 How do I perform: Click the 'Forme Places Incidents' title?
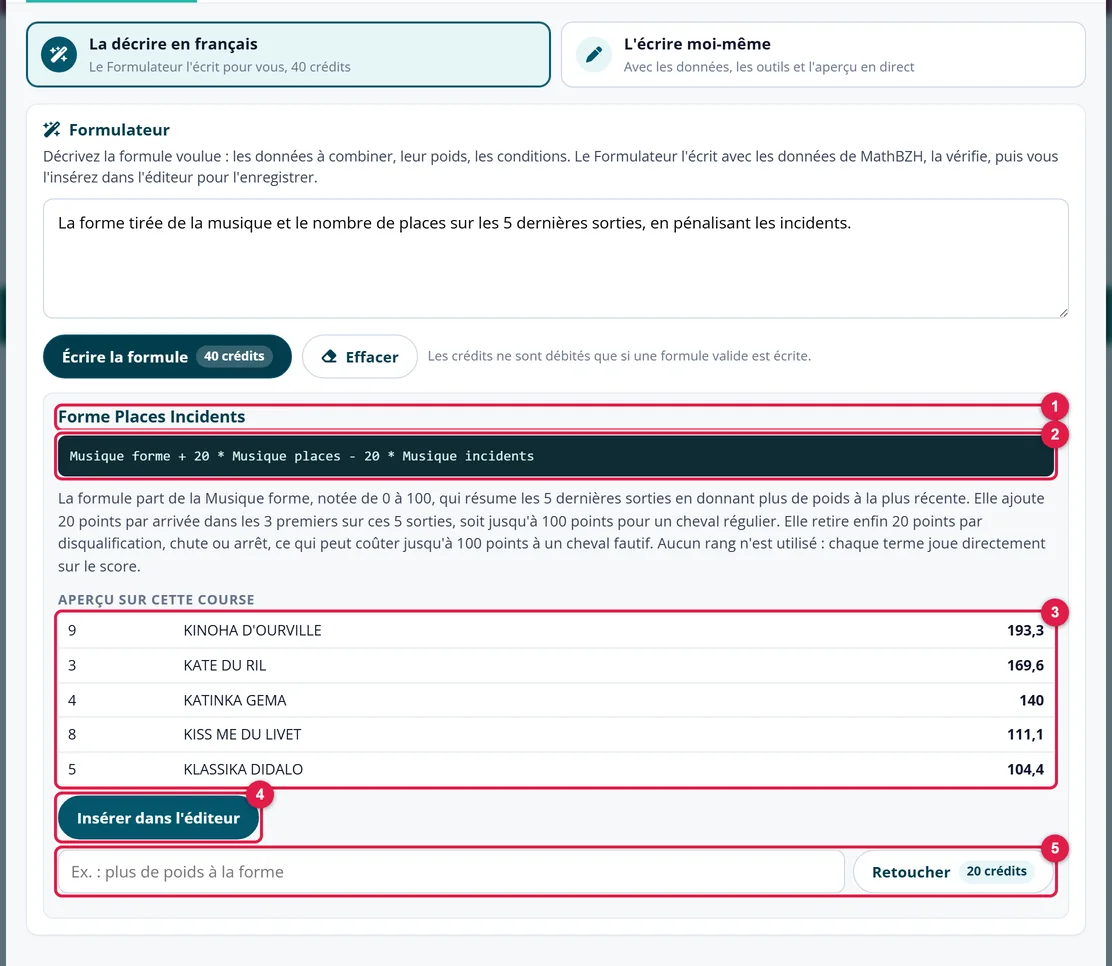(152, 417)
